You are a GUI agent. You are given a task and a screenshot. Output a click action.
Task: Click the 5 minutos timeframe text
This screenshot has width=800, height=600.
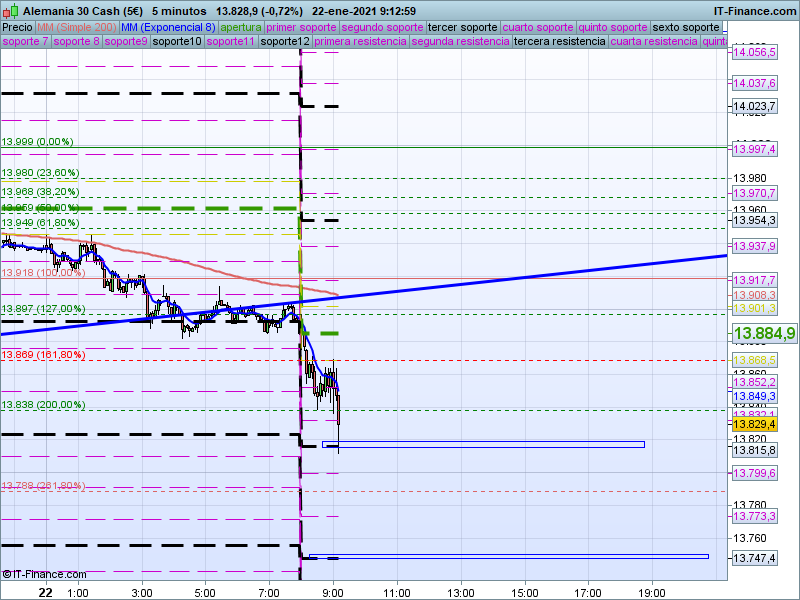coord(179,11)
